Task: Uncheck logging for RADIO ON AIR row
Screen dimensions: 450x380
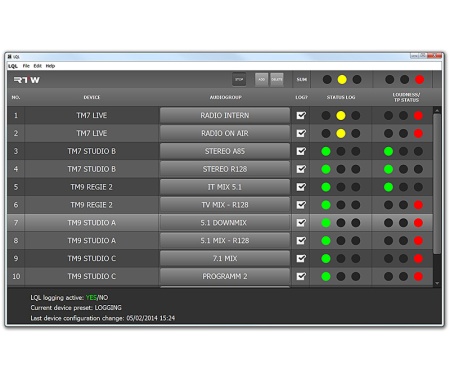Action: click(x=301, y=133)
